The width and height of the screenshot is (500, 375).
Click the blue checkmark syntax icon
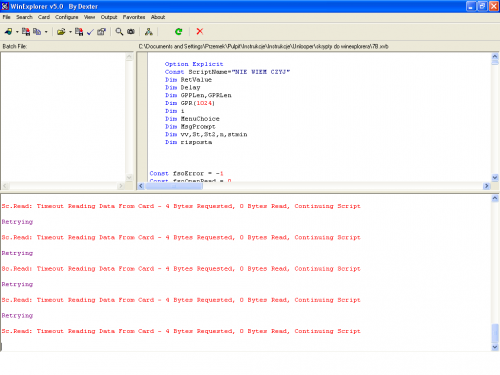coord(90,32)
